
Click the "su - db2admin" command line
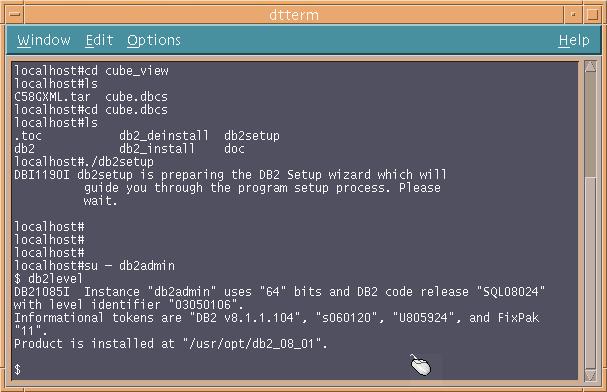pyautogui.click(x=94, y=265)
